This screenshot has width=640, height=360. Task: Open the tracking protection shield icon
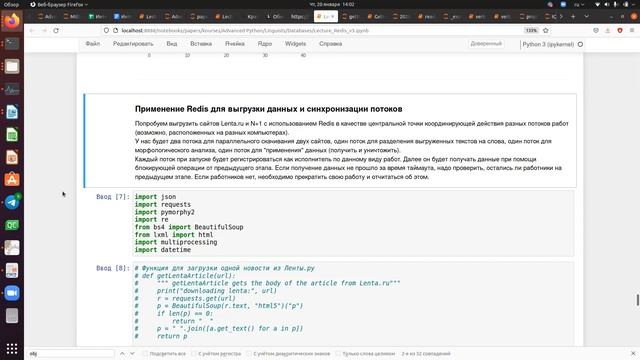pos(106,31)
